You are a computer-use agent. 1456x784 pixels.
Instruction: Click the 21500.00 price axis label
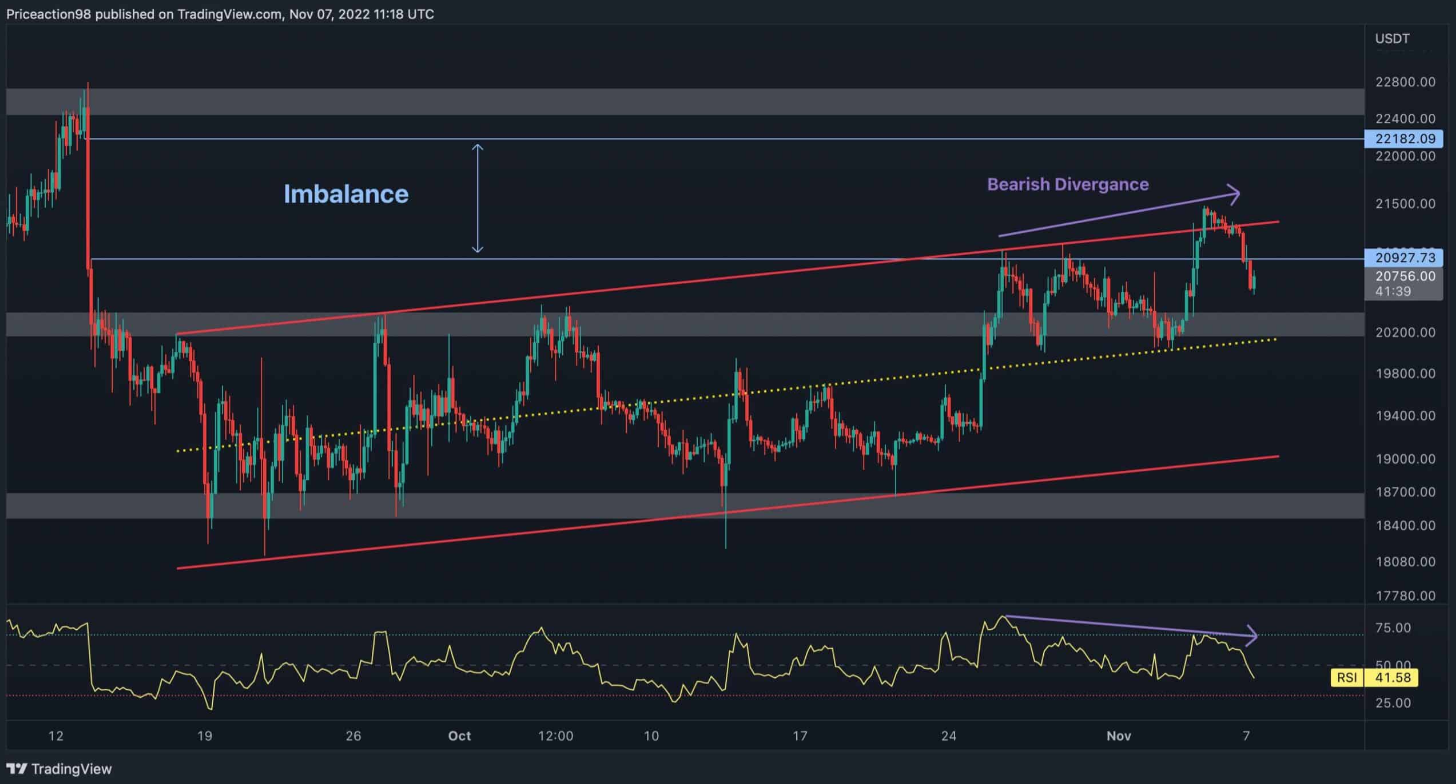click(1406, 204)
